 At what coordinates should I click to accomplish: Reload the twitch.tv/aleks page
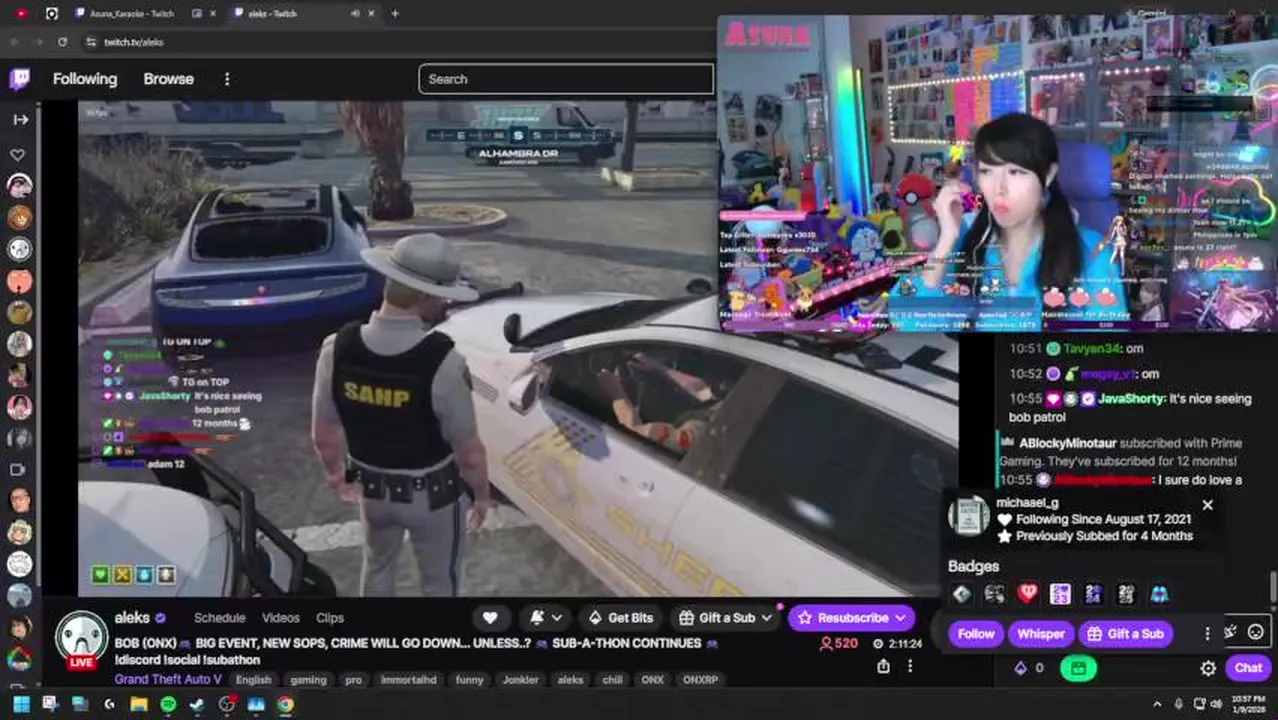click(62, 42)
